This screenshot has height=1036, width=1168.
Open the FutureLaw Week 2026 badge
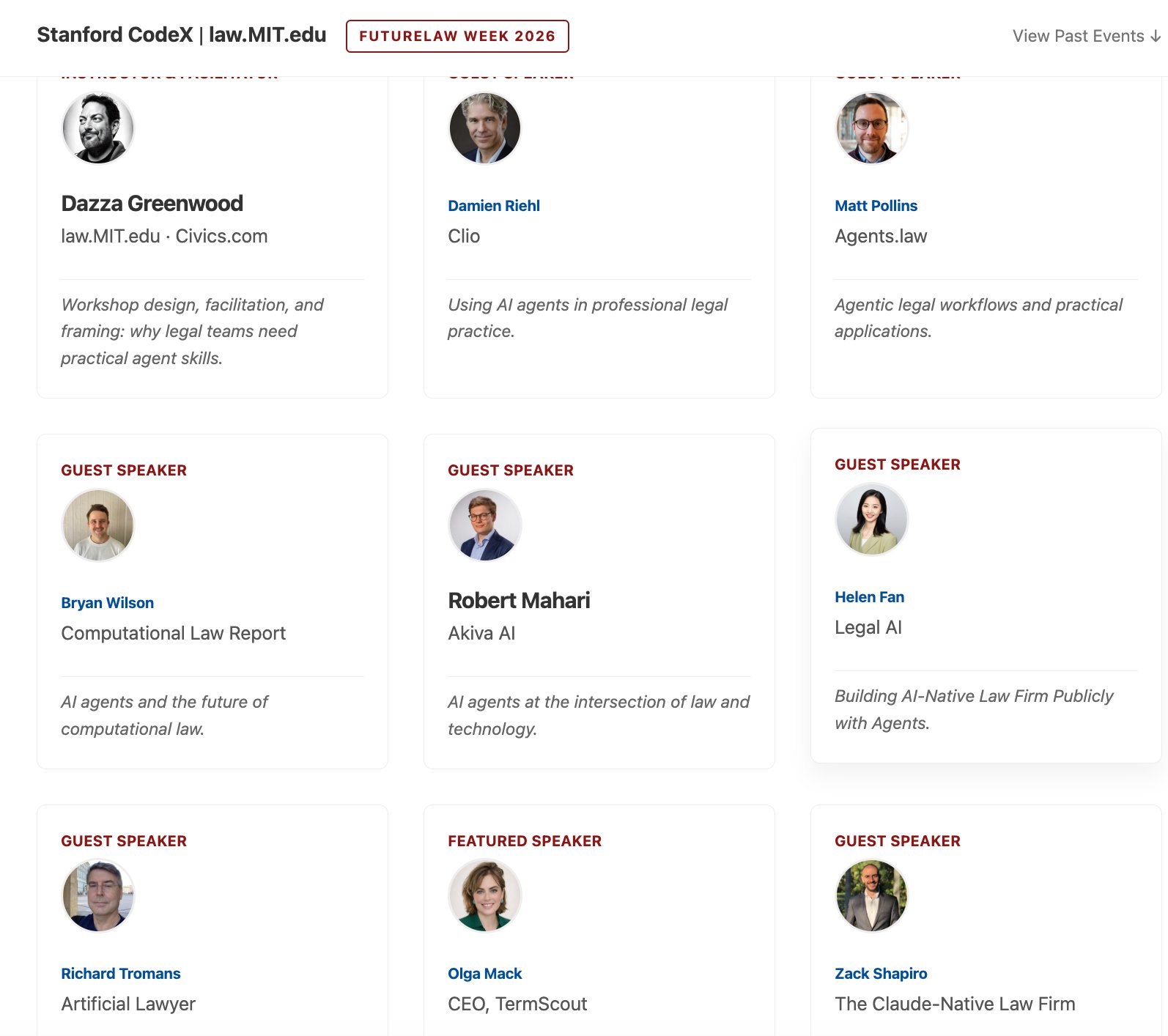pyautogui.click(x=457, y=37)
